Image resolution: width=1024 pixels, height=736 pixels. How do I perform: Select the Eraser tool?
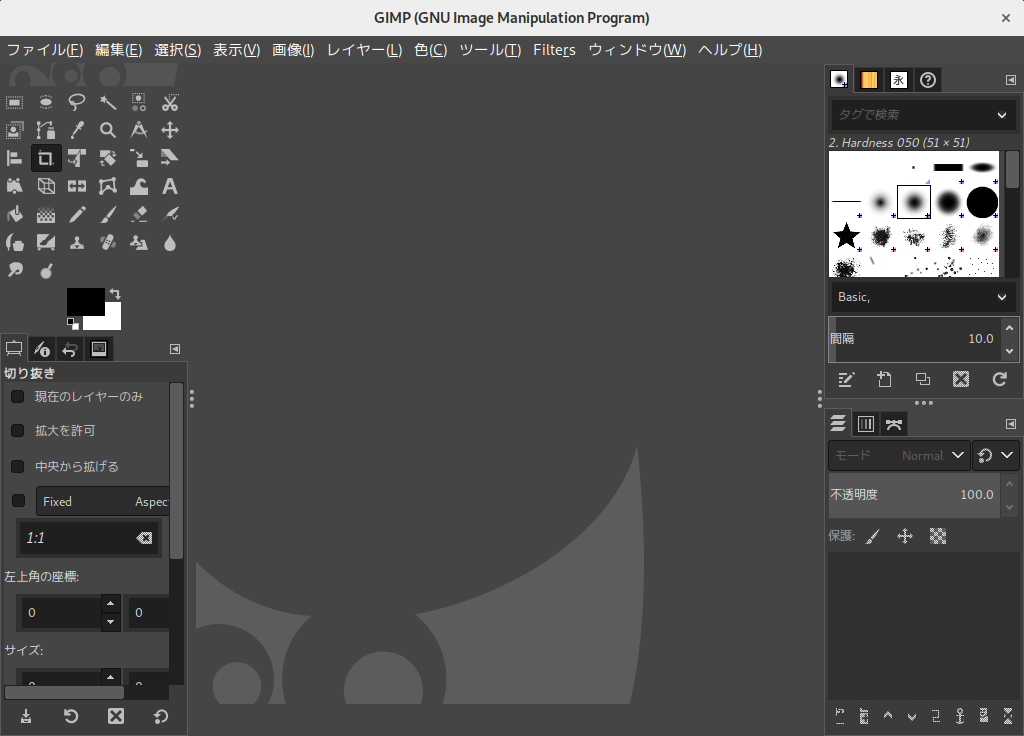pyautogui.click(x=138, y=215)
